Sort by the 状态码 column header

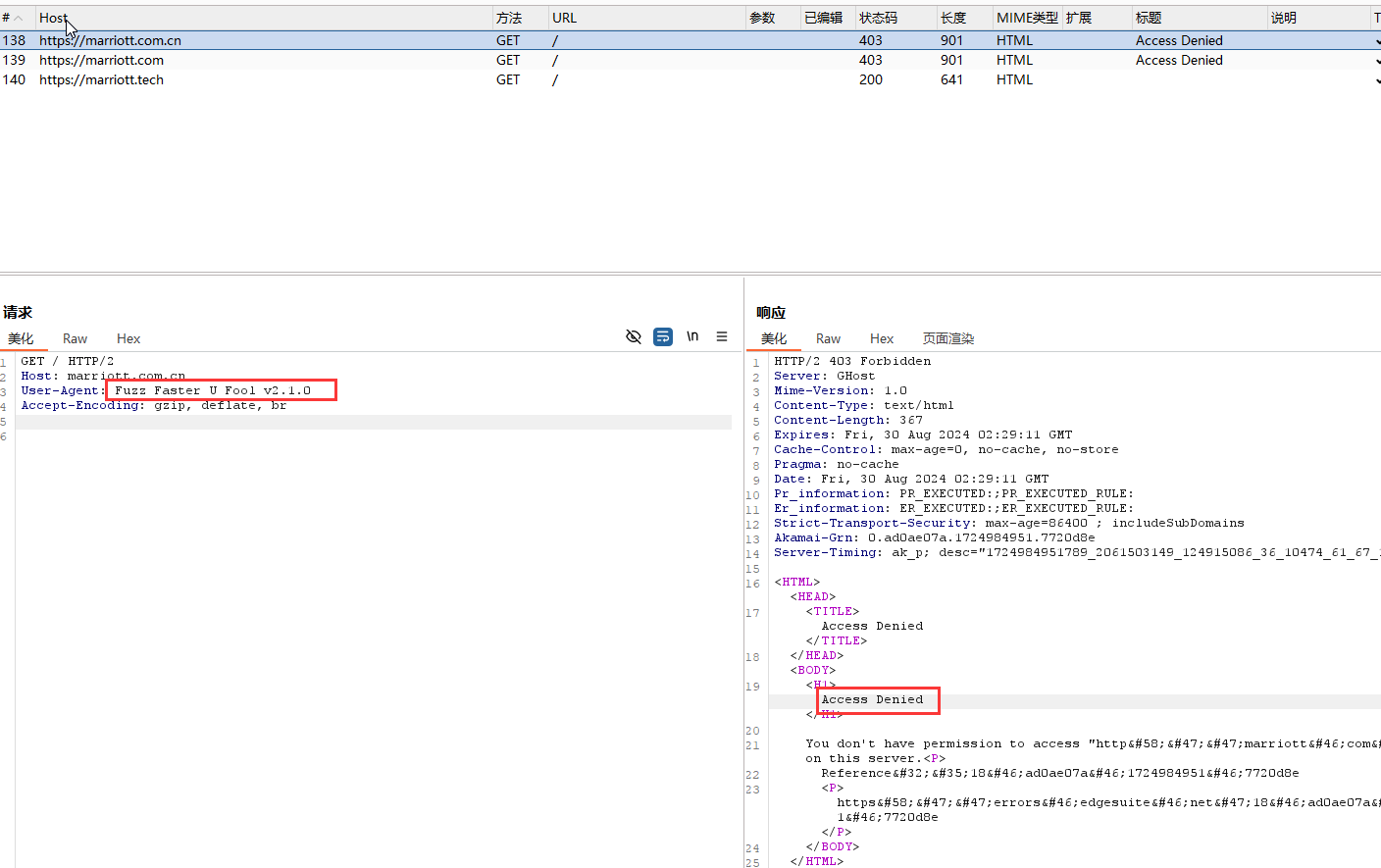895,18
